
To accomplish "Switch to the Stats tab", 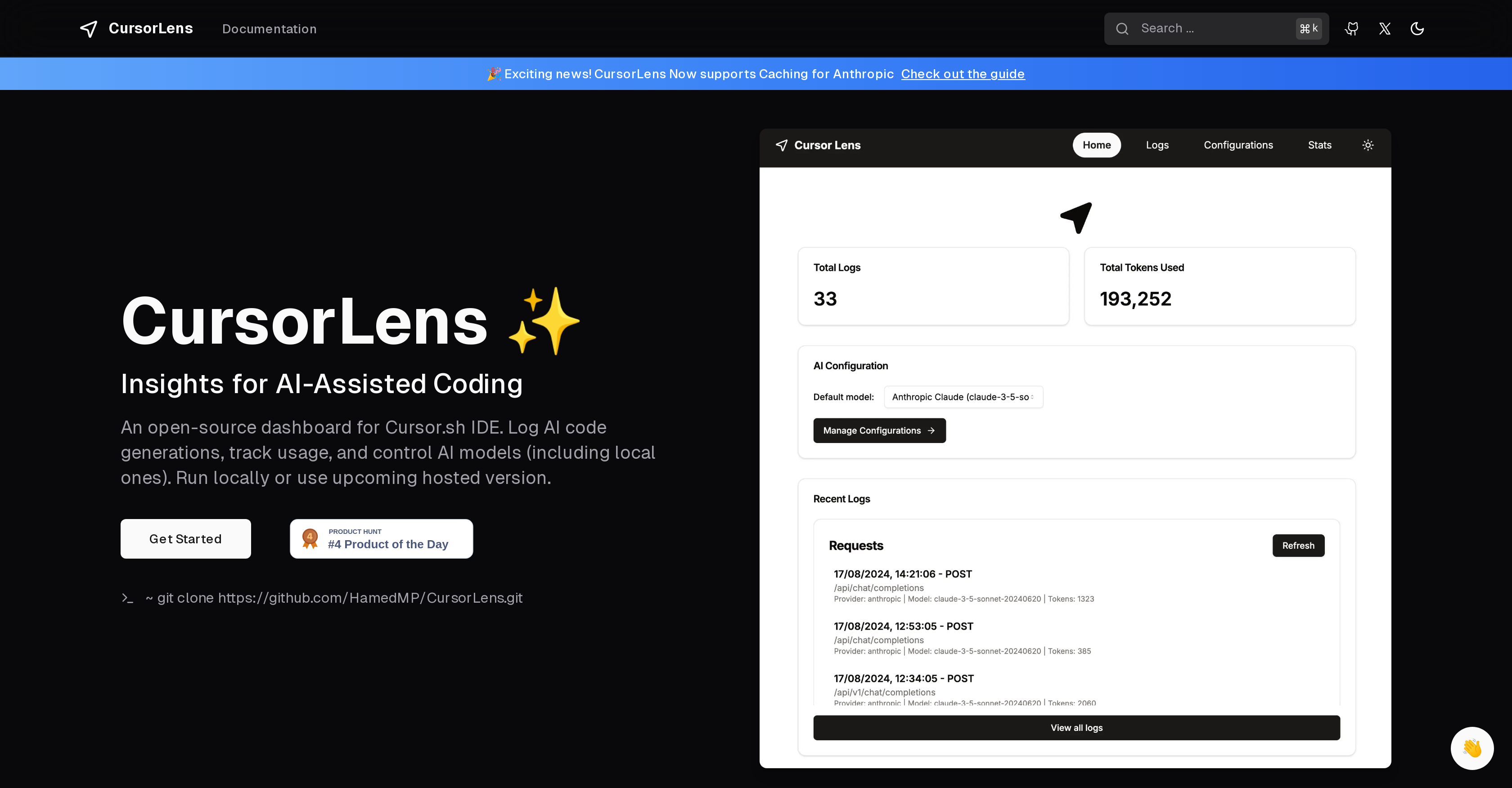I will [x=1319, y=145].
